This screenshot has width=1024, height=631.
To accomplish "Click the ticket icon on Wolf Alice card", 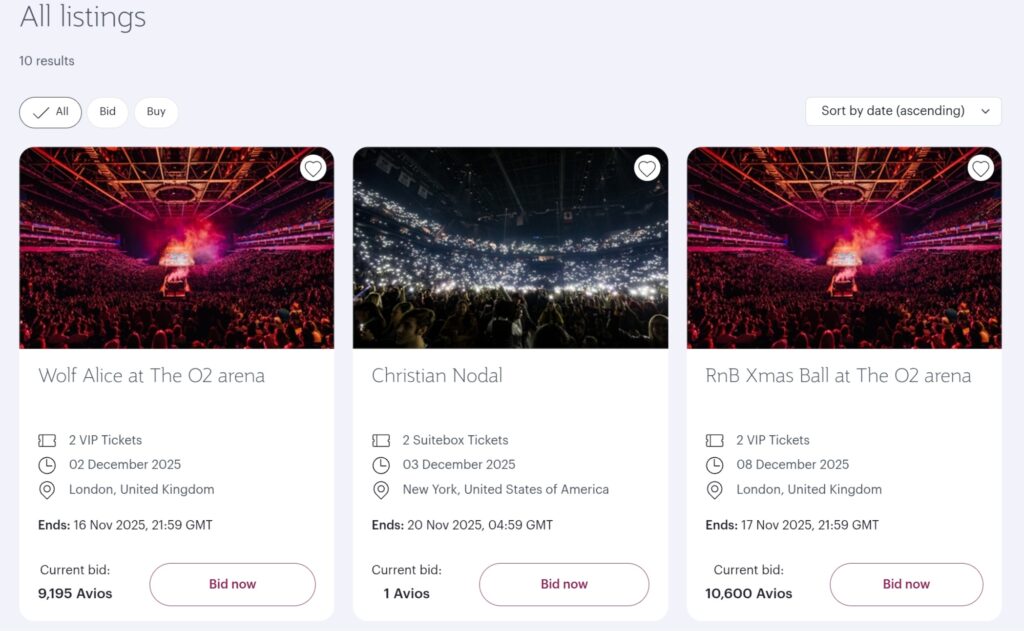I will pyautogui.click(x=47, y=440).
